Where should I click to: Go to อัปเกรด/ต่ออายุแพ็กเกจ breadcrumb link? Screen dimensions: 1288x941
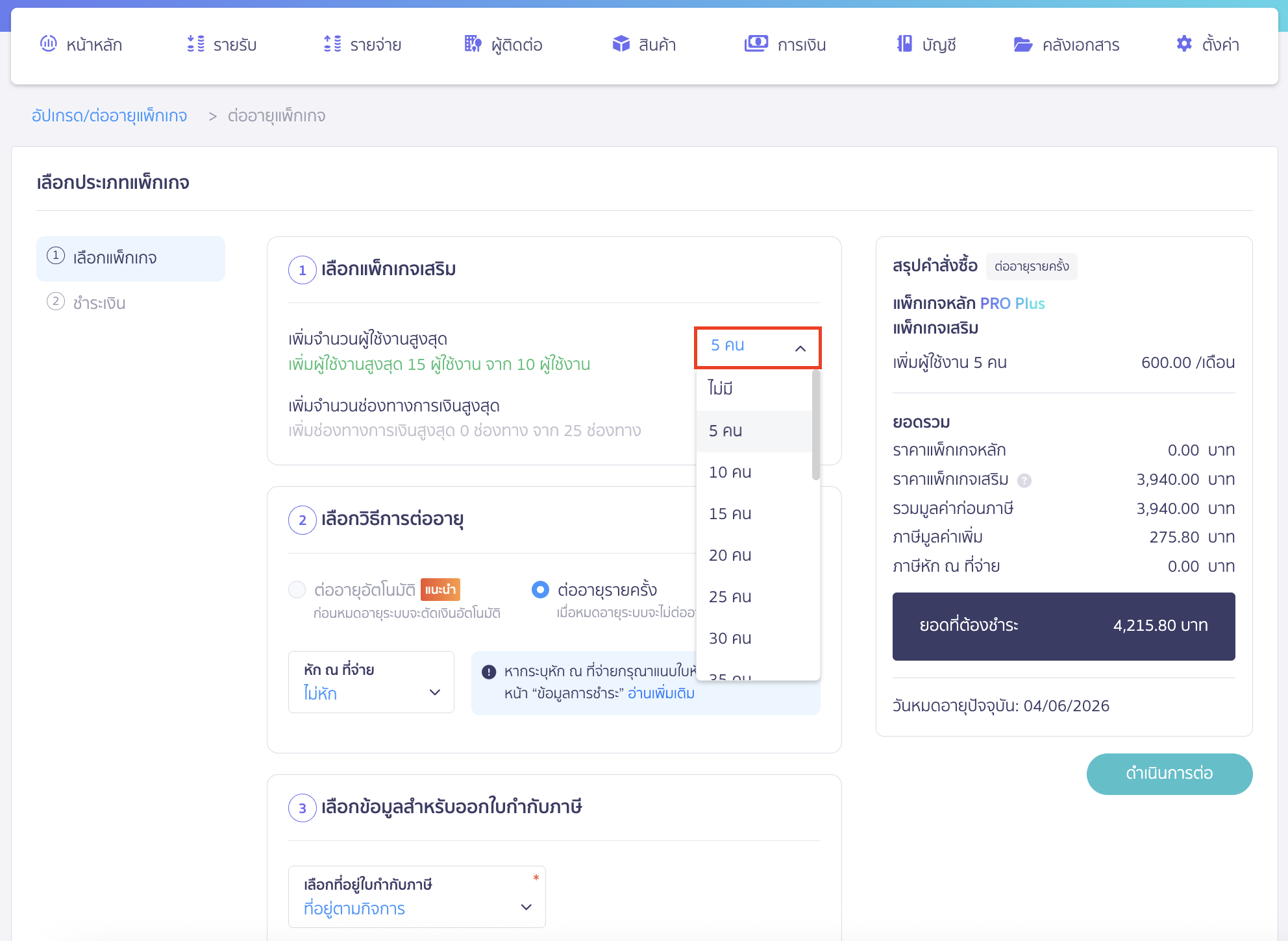pos(109,116)
